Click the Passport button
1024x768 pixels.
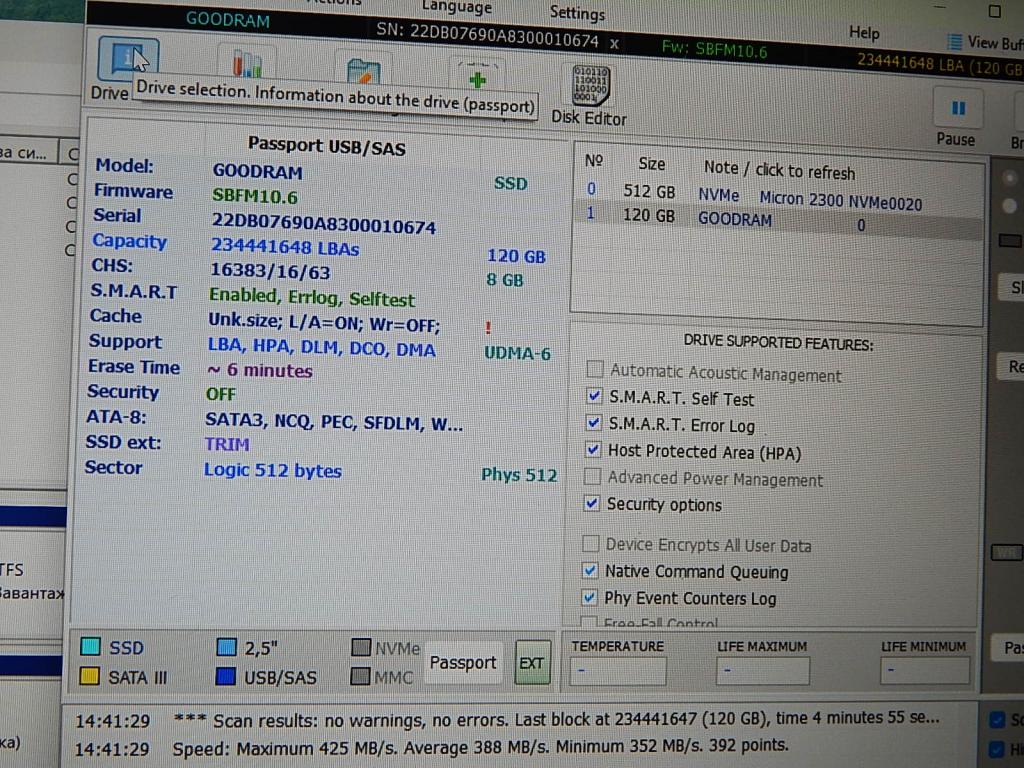(x=463, y=663)
